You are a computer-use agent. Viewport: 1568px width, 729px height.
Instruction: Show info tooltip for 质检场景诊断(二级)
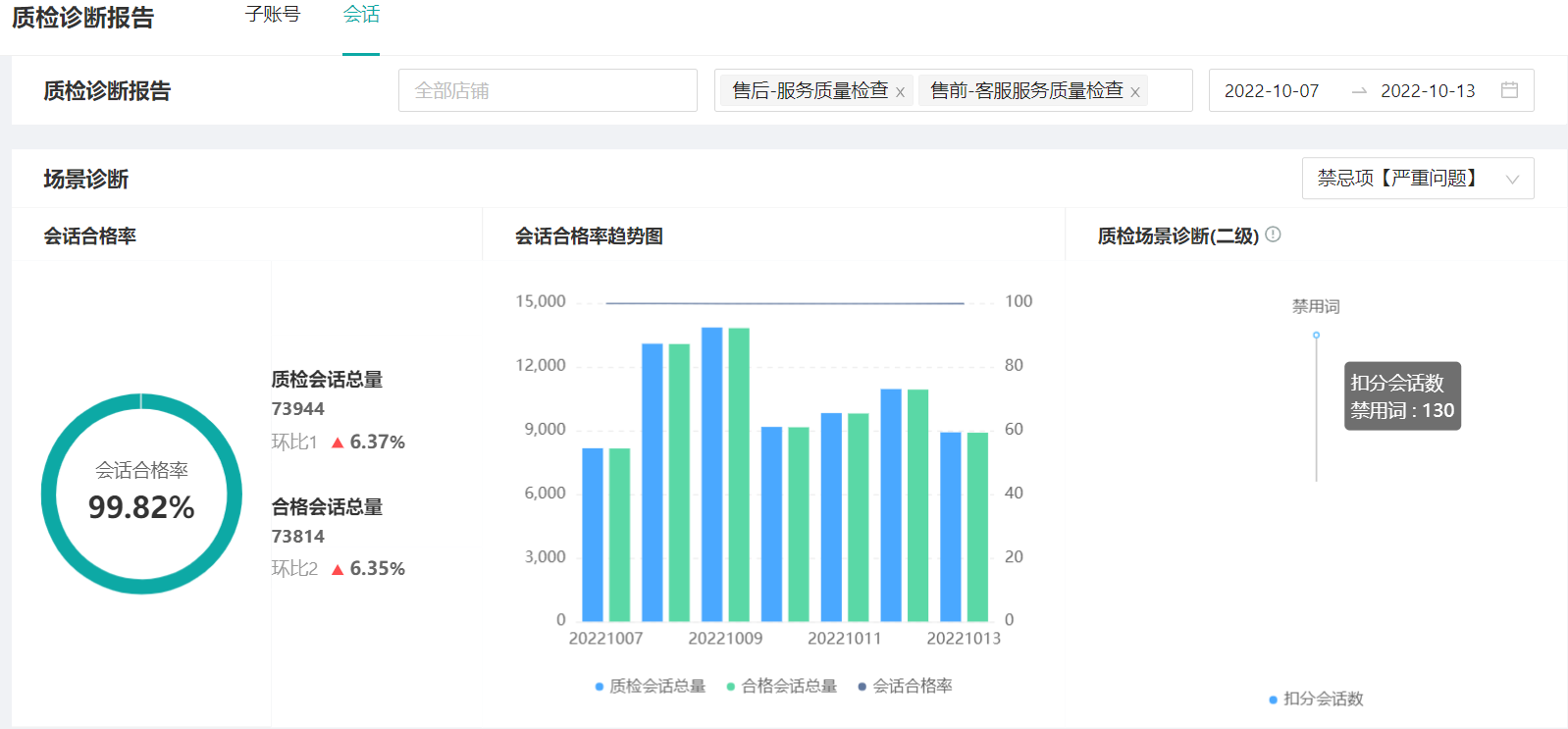pos(1273,234)
